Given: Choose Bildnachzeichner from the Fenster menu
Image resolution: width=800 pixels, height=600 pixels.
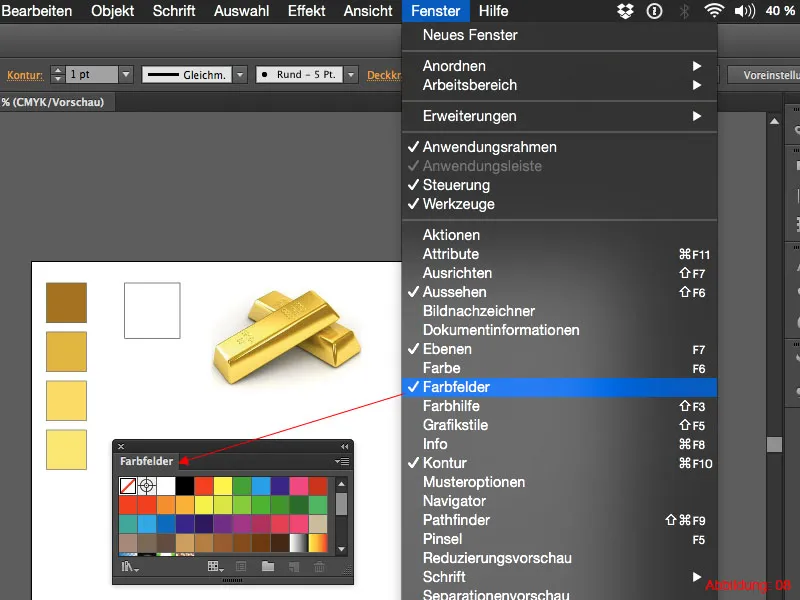Looking at the screenshot, I should (x=559, y=311).
